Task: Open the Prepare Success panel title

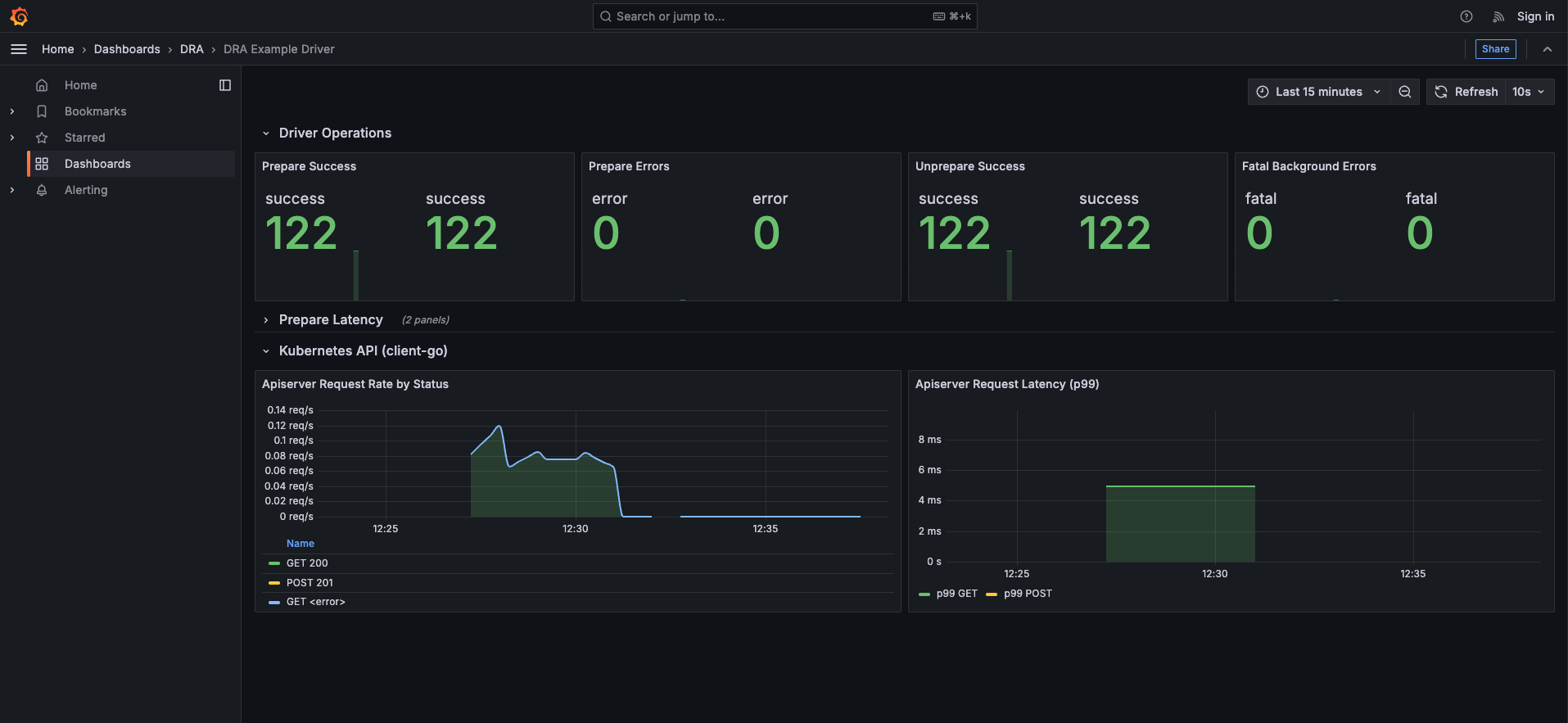Action: pos(309,166)
